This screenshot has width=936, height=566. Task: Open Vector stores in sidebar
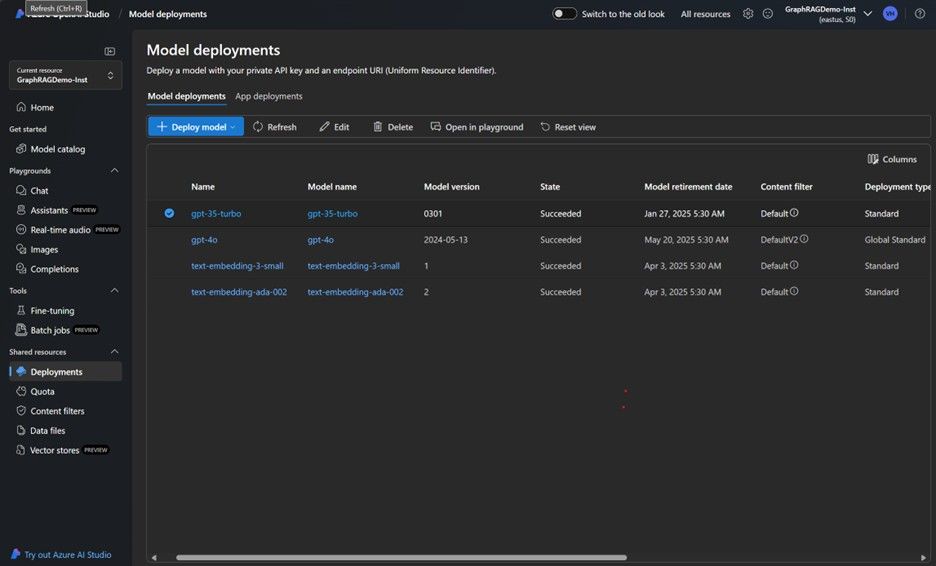(x=55, y=450)
